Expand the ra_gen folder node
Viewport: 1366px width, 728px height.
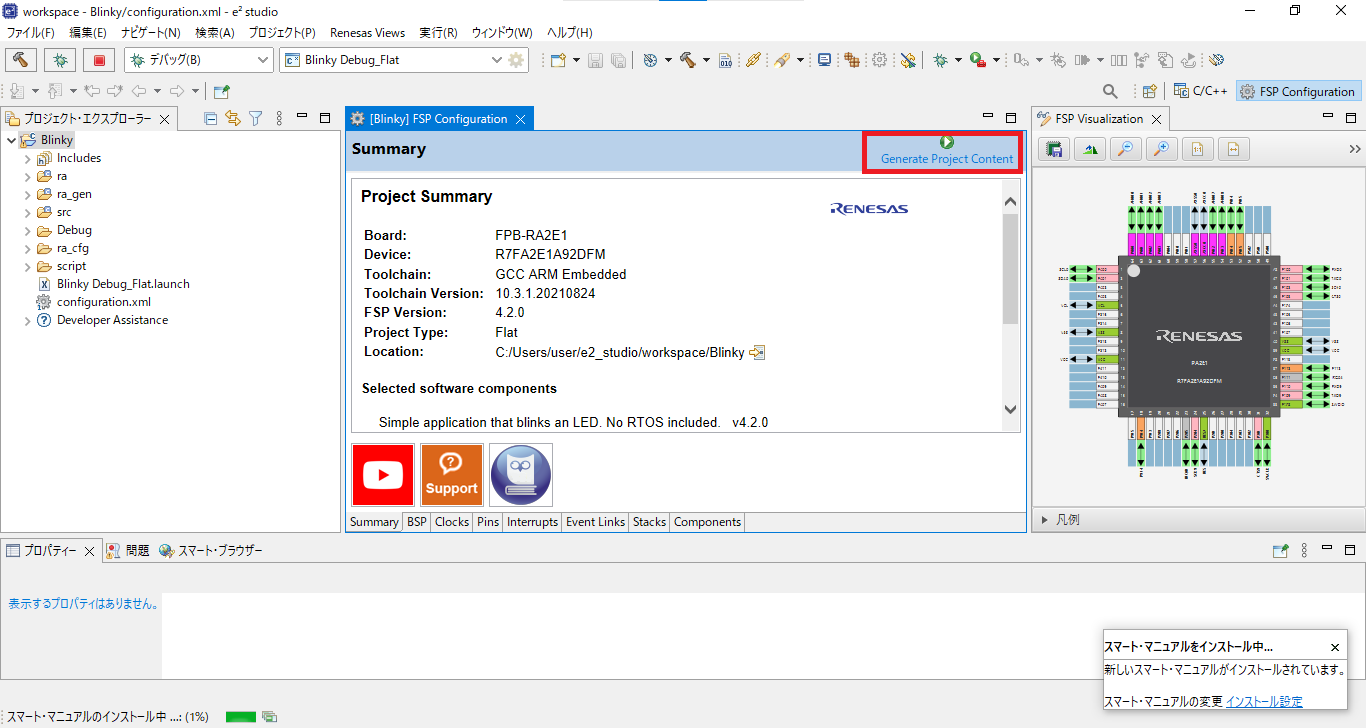tap(27, 194)
